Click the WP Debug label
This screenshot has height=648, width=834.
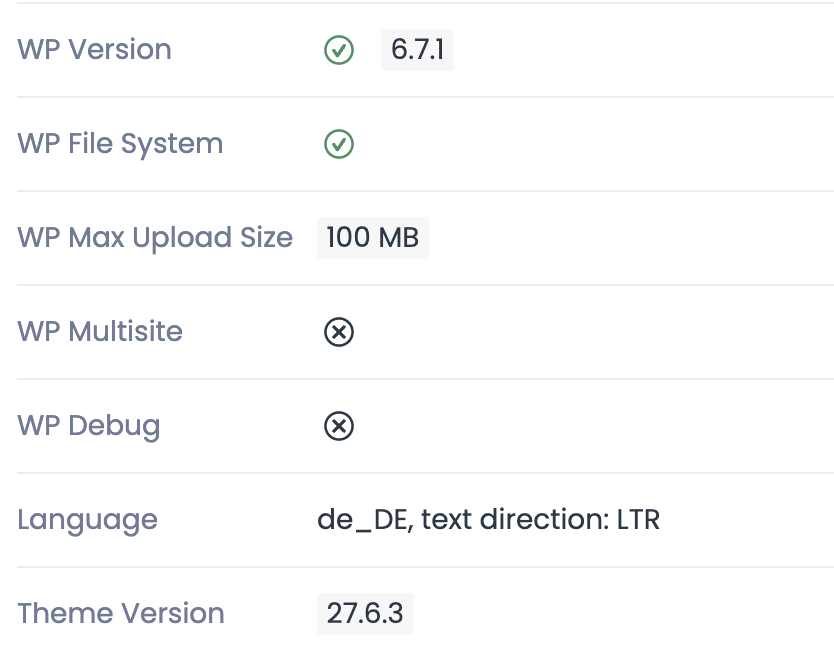point(89,426)
